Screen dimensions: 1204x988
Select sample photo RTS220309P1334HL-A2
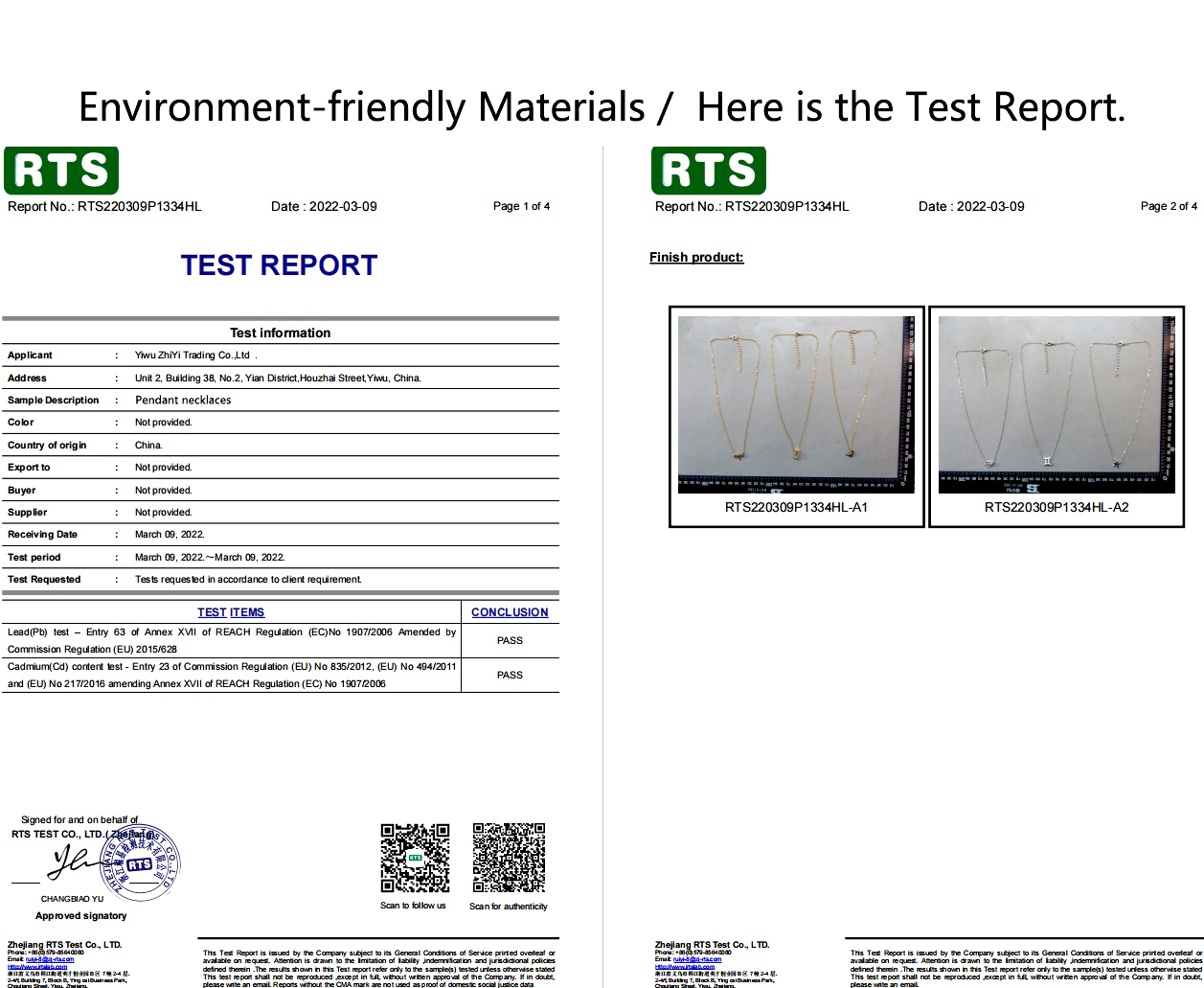pos(1056,404)
